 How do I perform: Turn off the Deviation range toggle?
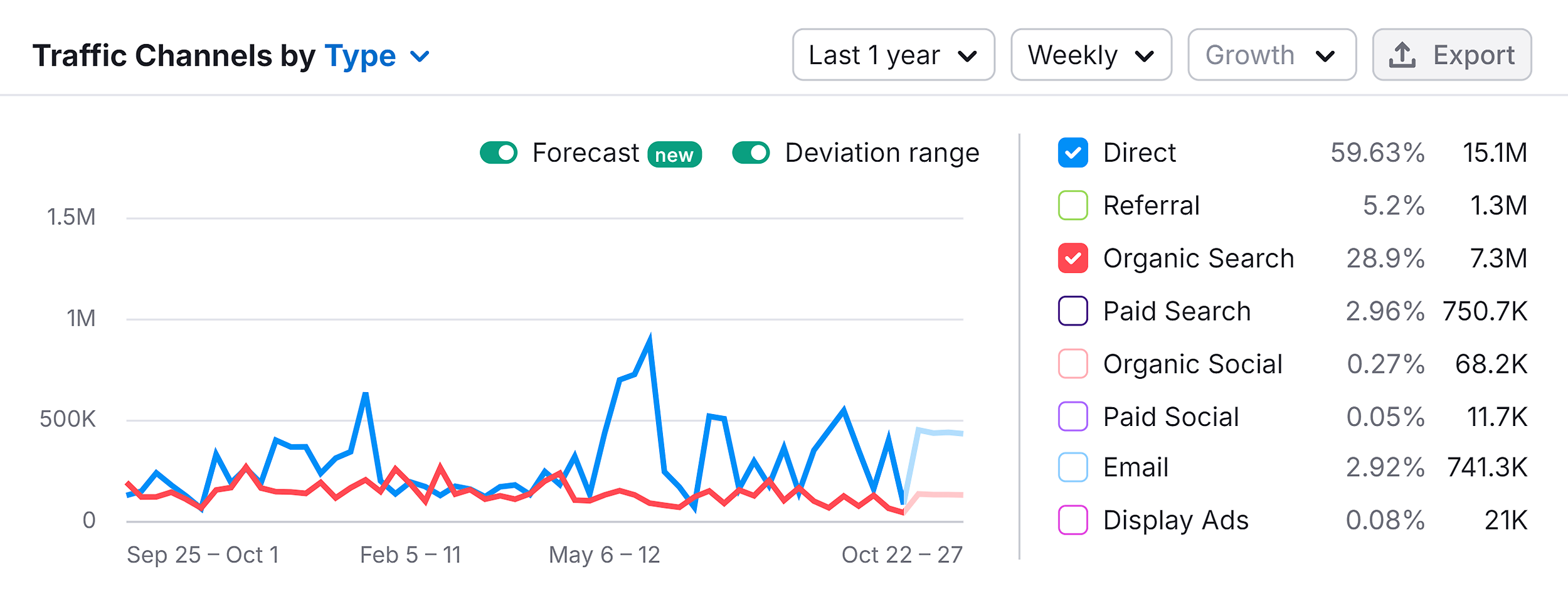point(753,152)
